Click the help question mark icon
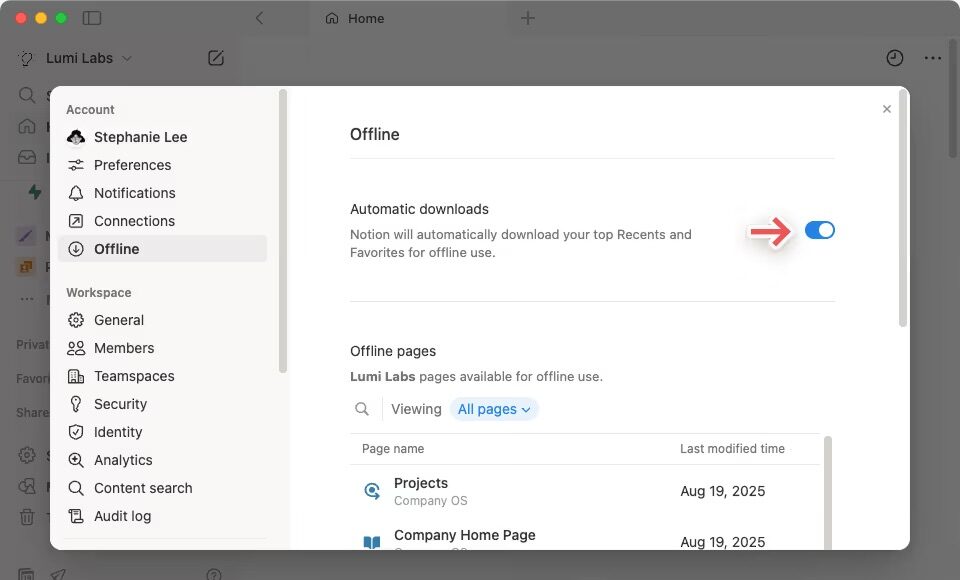Viewport: 960px width, 580px height. coord(214,574)
